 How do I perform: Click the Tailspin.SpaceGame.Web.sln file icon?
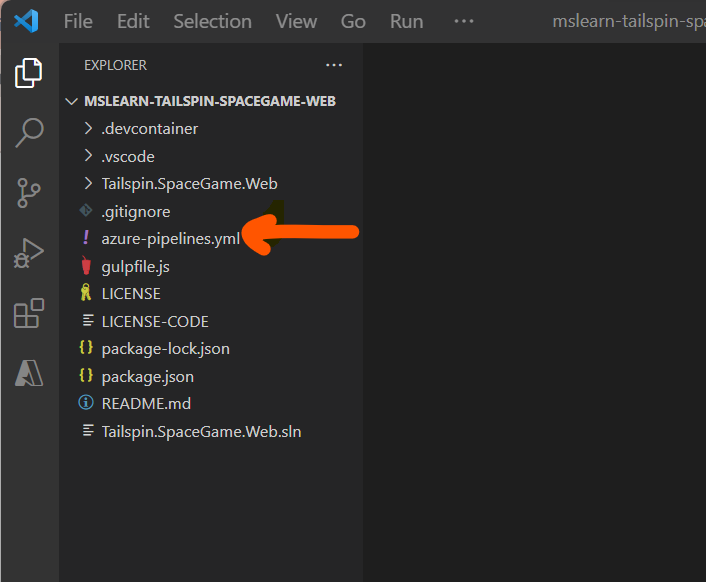[88, 431]
